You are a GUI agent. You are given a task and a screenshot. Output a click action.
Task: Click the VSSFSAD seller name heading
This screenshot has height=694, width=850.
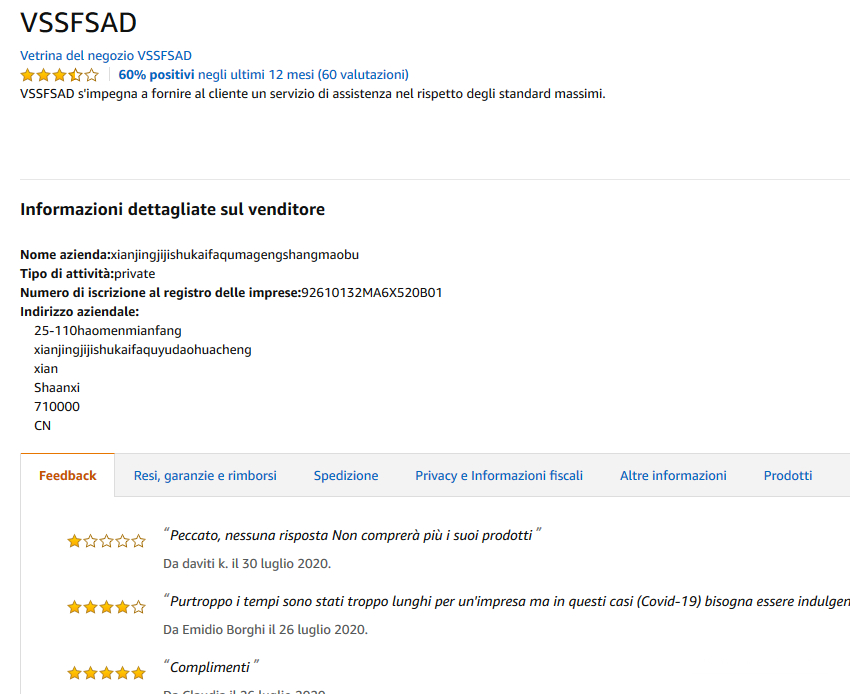[x=79, y=23]
